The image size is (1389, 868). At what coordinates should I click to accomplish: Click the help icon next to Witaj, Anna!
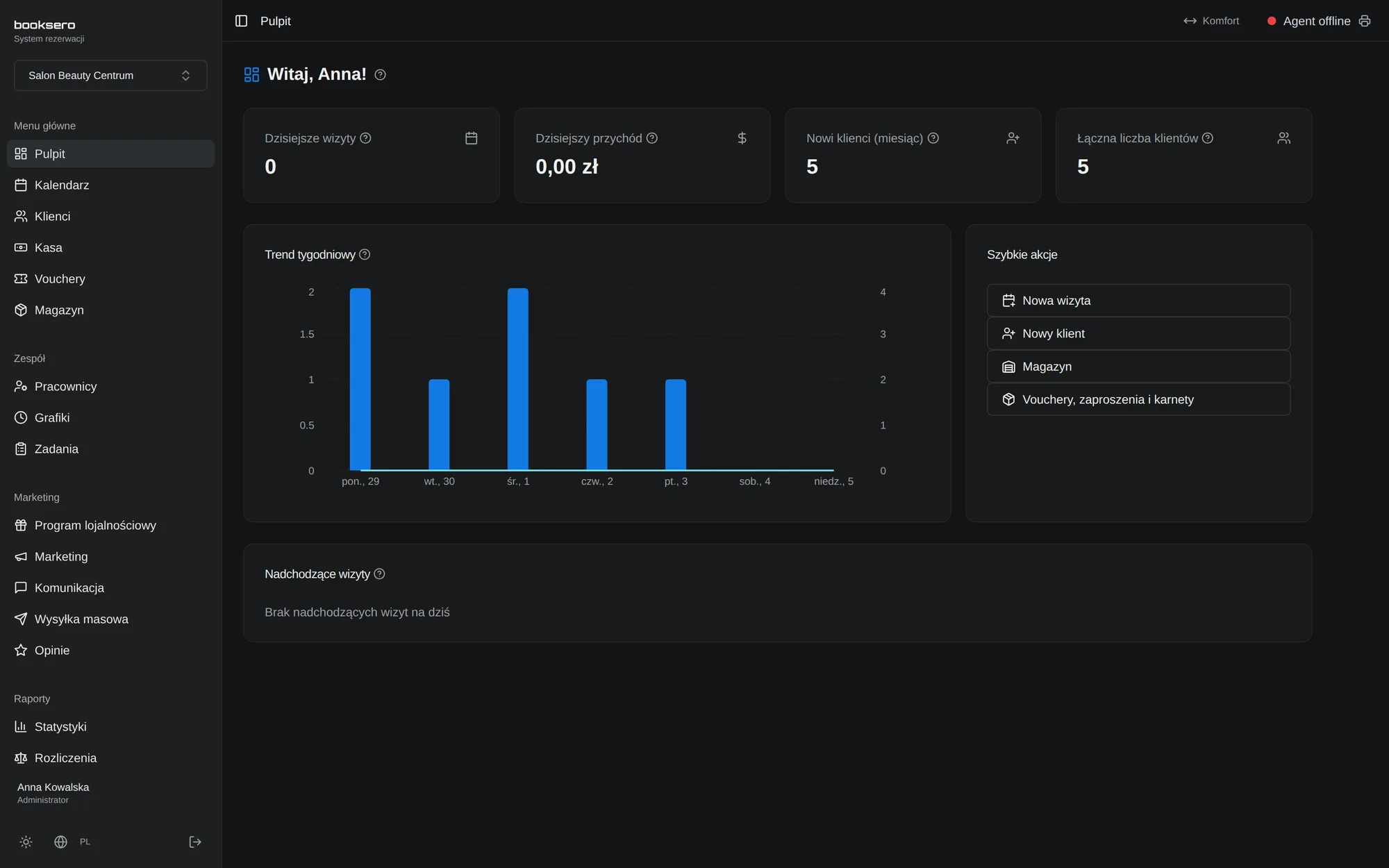pyautogui.click(x=380, y=74)
